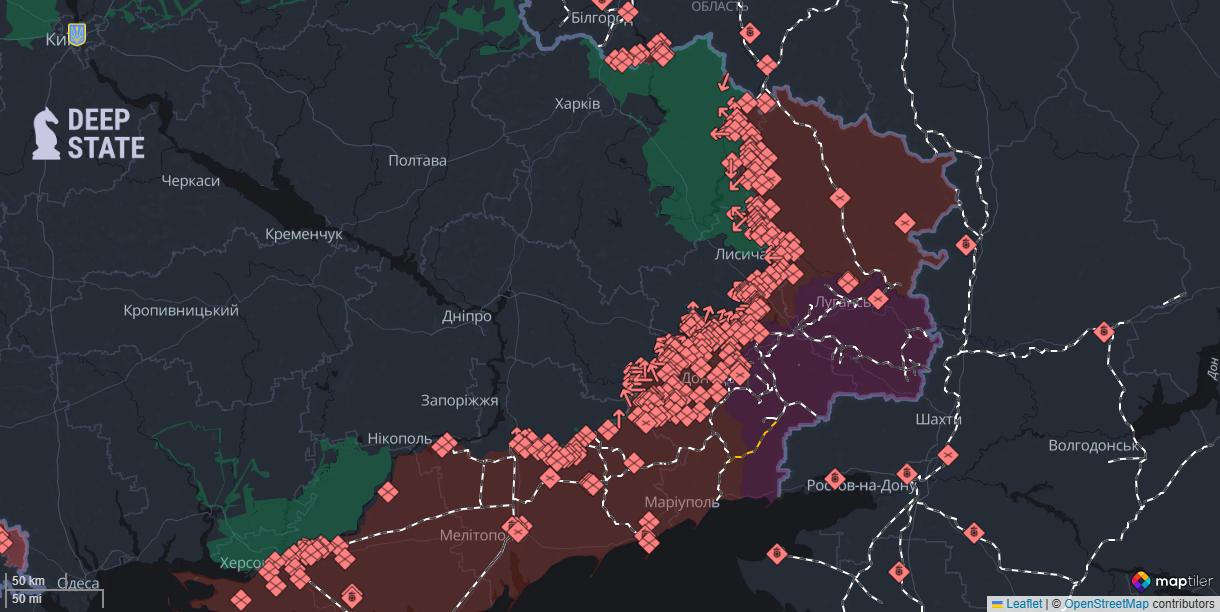
Task: Click the Kyiv coat-of-arms emblem icon
Action: [77, 35]
